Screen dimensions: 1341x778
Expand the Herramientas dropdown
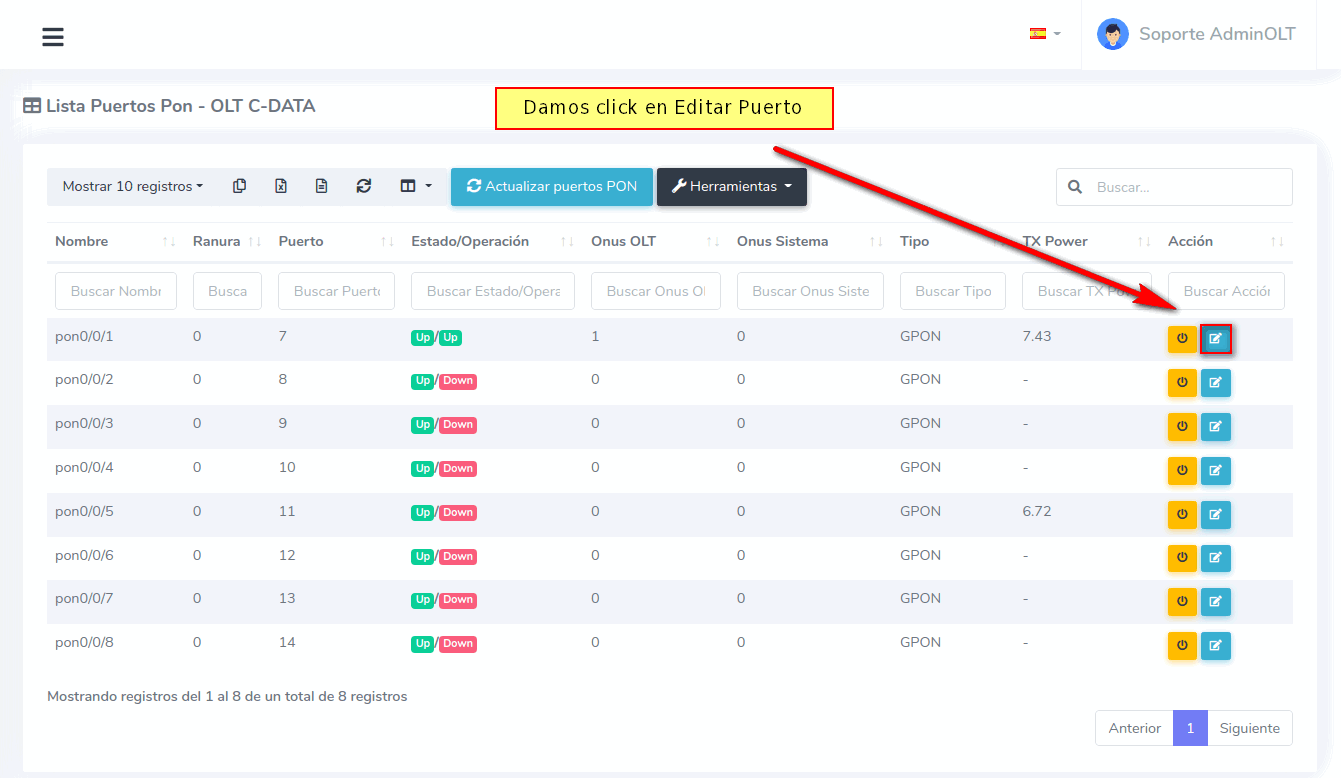(x=731, y=186)
